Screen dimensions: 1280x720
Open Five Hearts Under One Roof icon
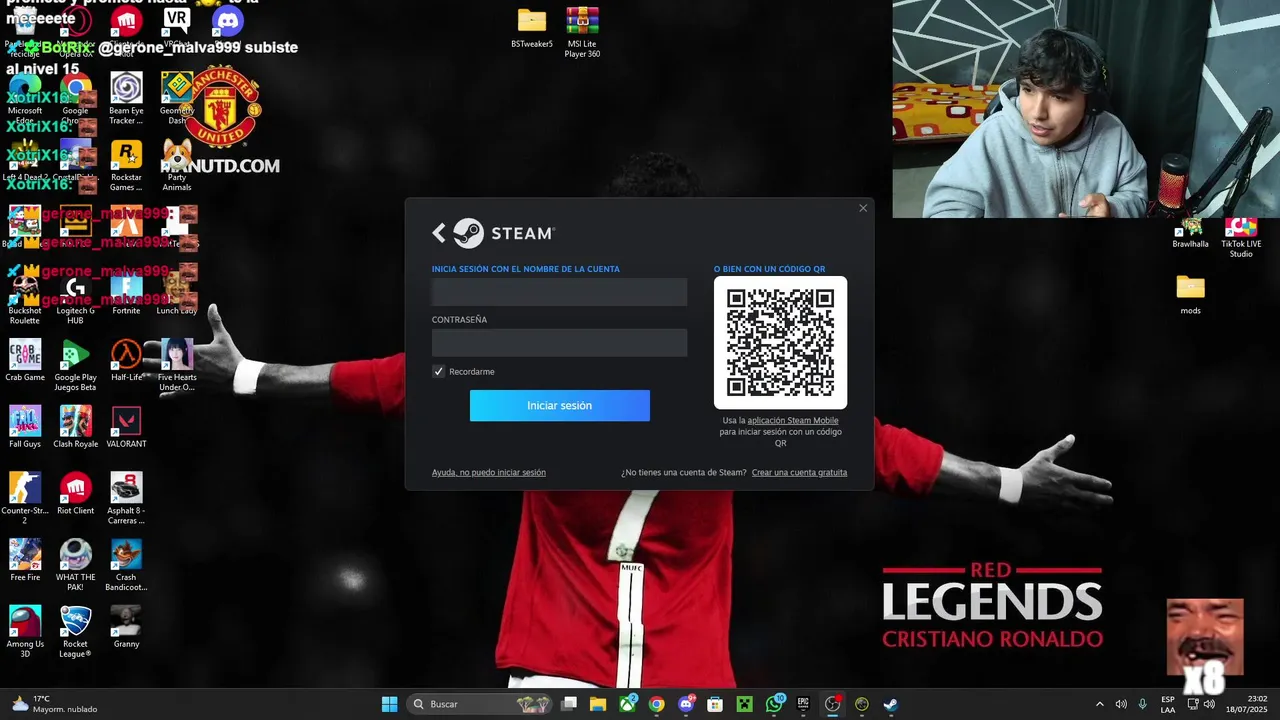[x=177, y=365]
